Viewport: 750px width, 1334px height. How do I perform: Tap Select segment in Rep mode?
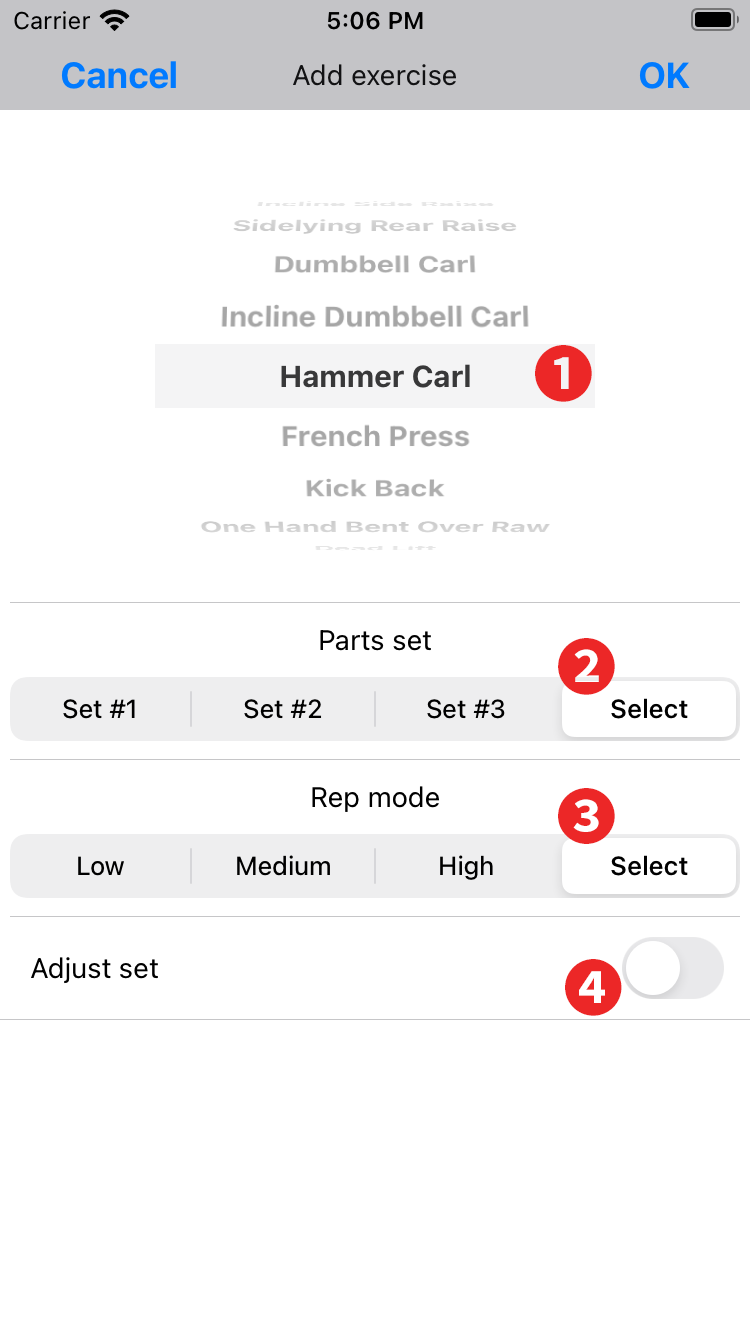650,867
